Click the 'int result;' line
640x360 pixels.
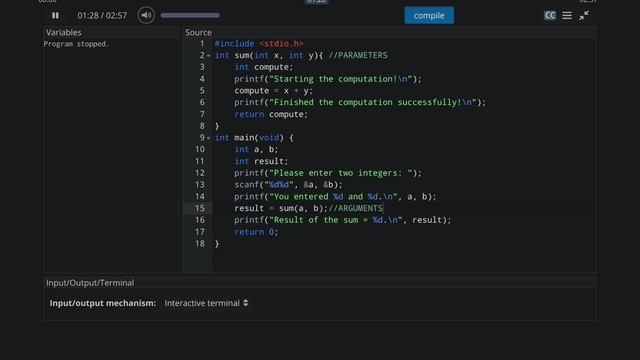tap(261, 161)
